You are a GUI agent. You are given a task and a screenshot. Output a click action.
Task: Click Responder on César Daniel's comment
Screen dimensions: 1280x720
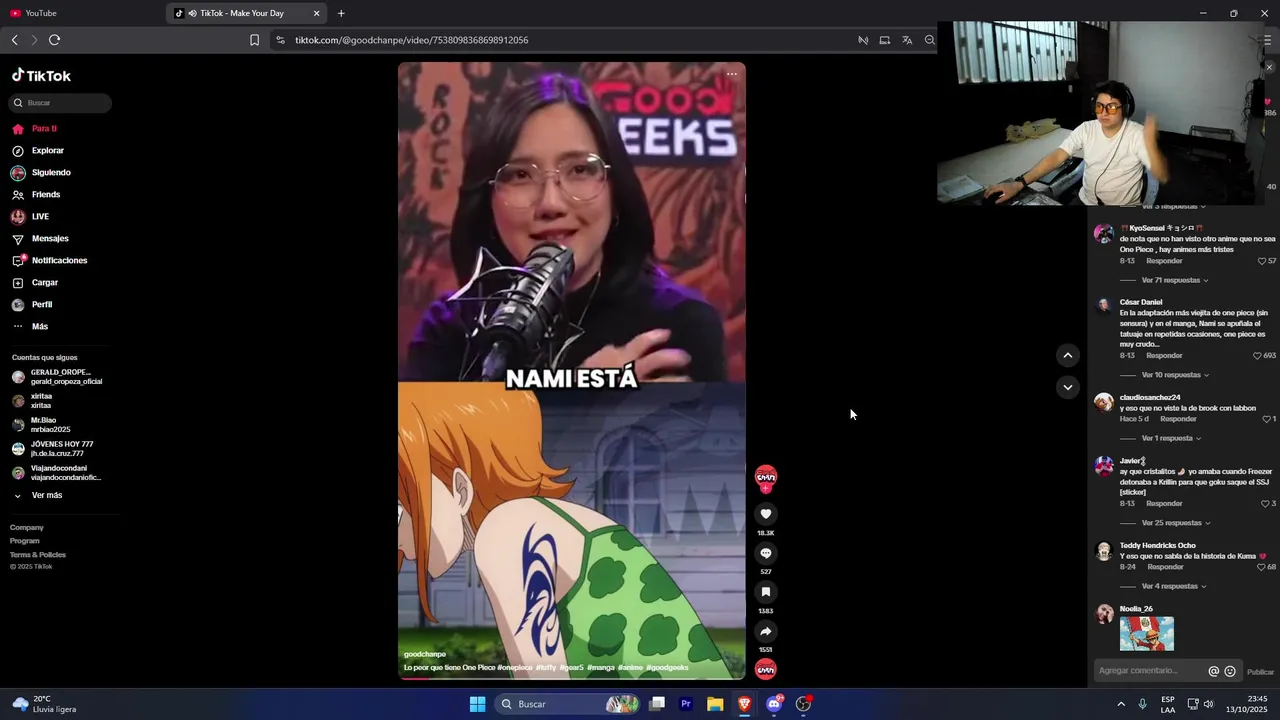coord(1164,356)
